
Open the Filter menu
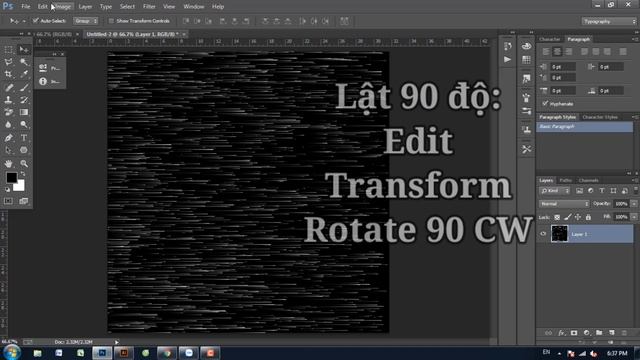coord(149,7)
